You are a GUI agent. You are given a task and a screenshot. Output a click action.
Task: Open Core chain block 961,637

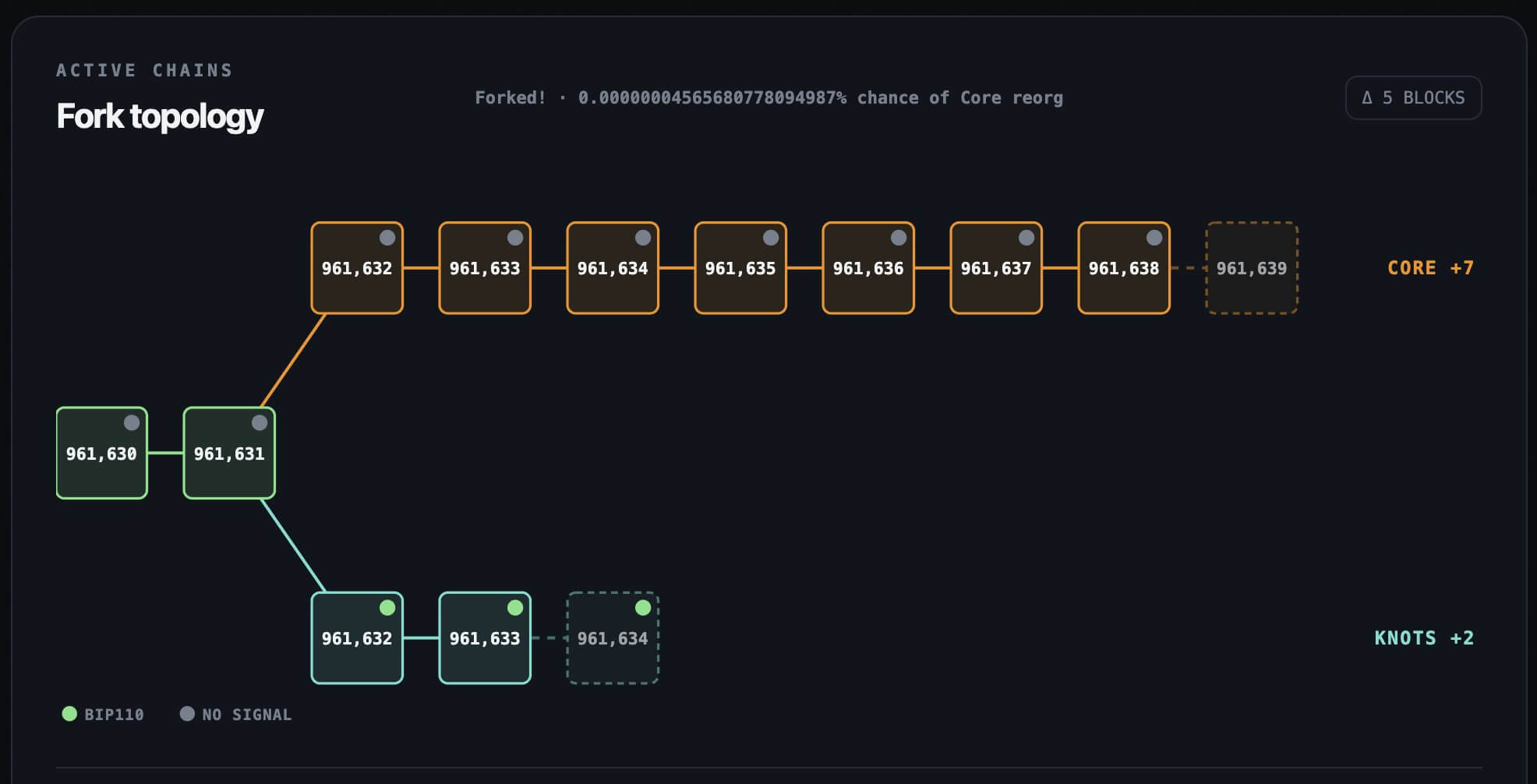pos(996,268)
